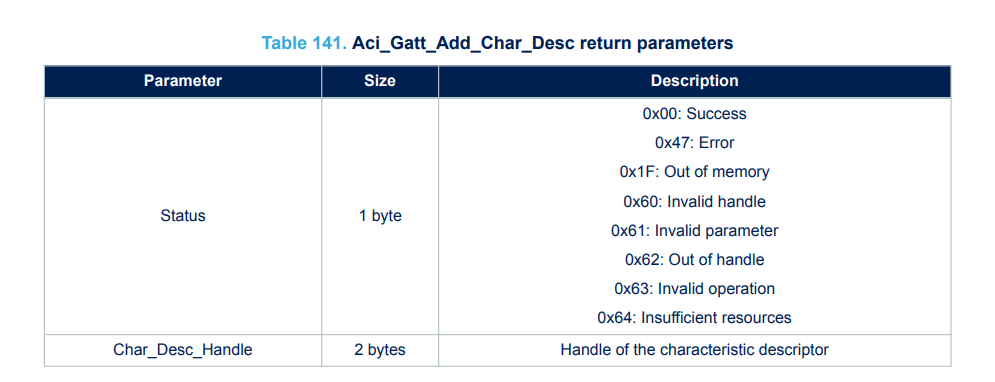Click the 0x62: Out of handle text
995x382 pixels.
pos(694,260)
